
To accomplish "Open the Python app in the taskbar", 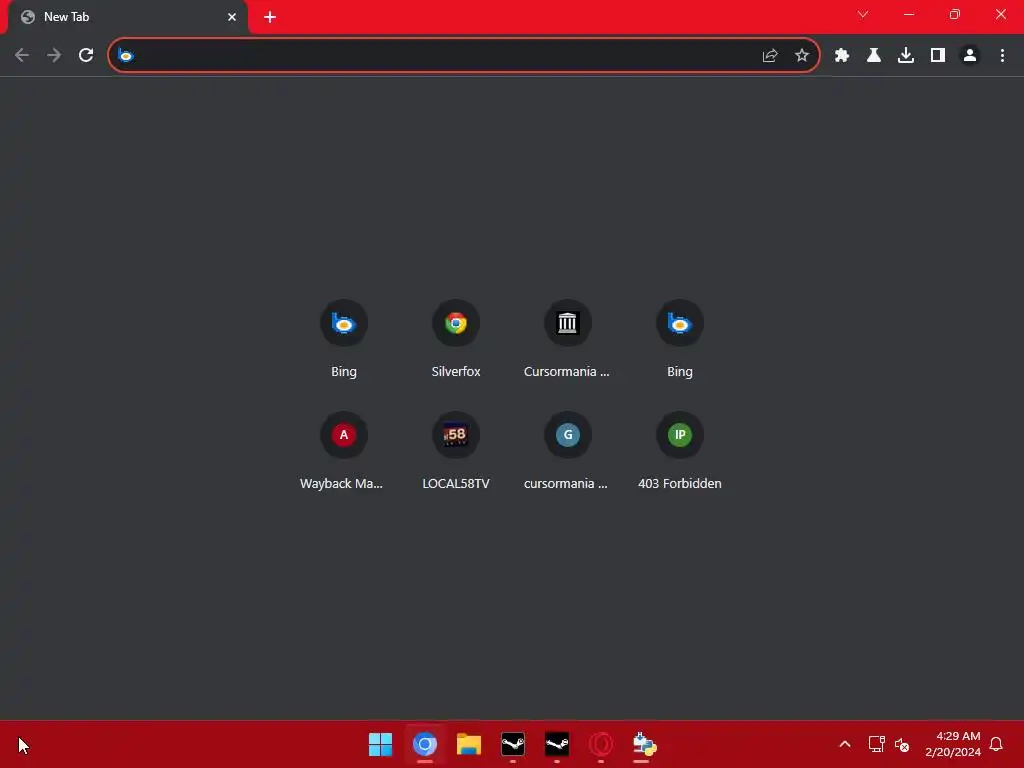I will click(x=645, y=744).
